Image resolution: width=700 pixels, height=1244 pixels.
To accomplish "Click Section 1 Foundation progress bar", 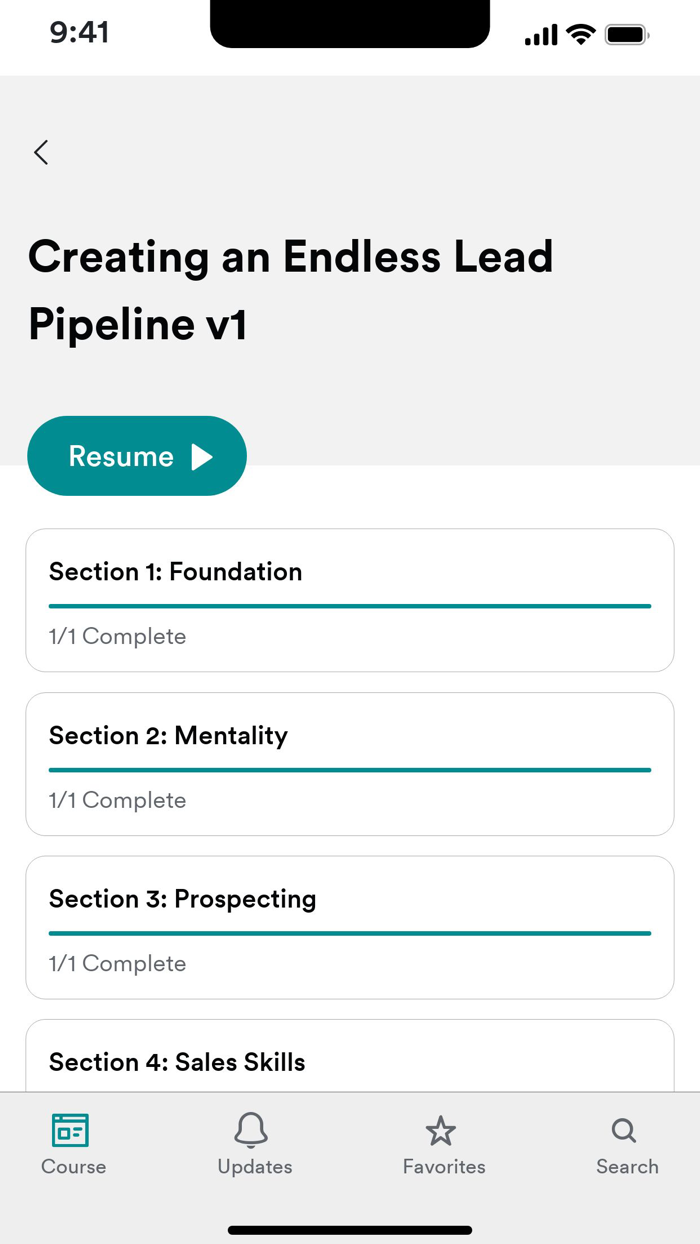I will point(350,606).
